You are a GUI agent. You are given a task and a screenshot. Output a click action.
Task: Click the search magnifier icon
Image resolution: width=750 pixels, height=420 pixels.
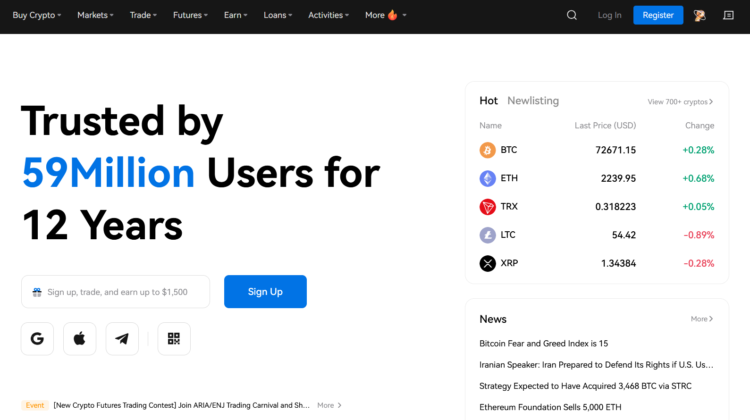[x=572, y=15]
